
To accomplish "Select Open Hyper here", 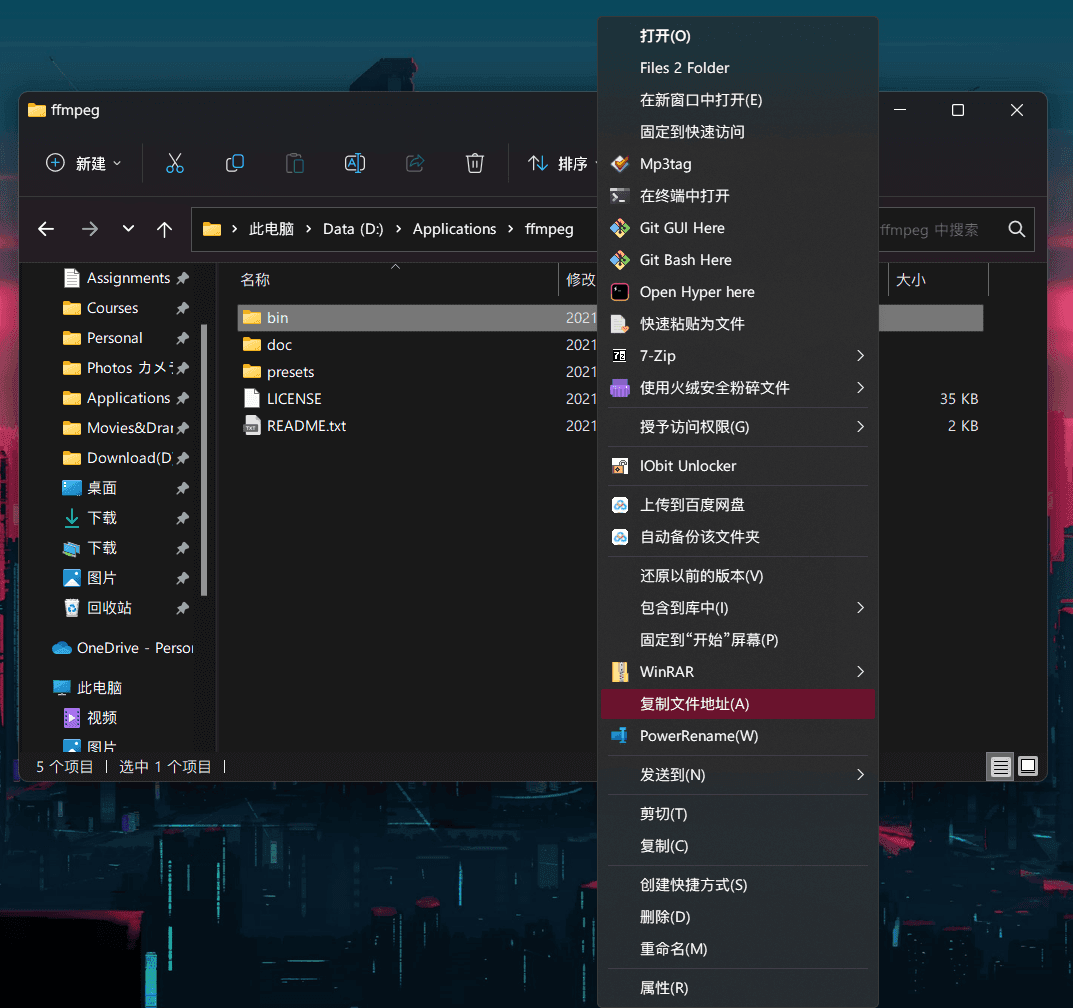I will click(738, 292).
